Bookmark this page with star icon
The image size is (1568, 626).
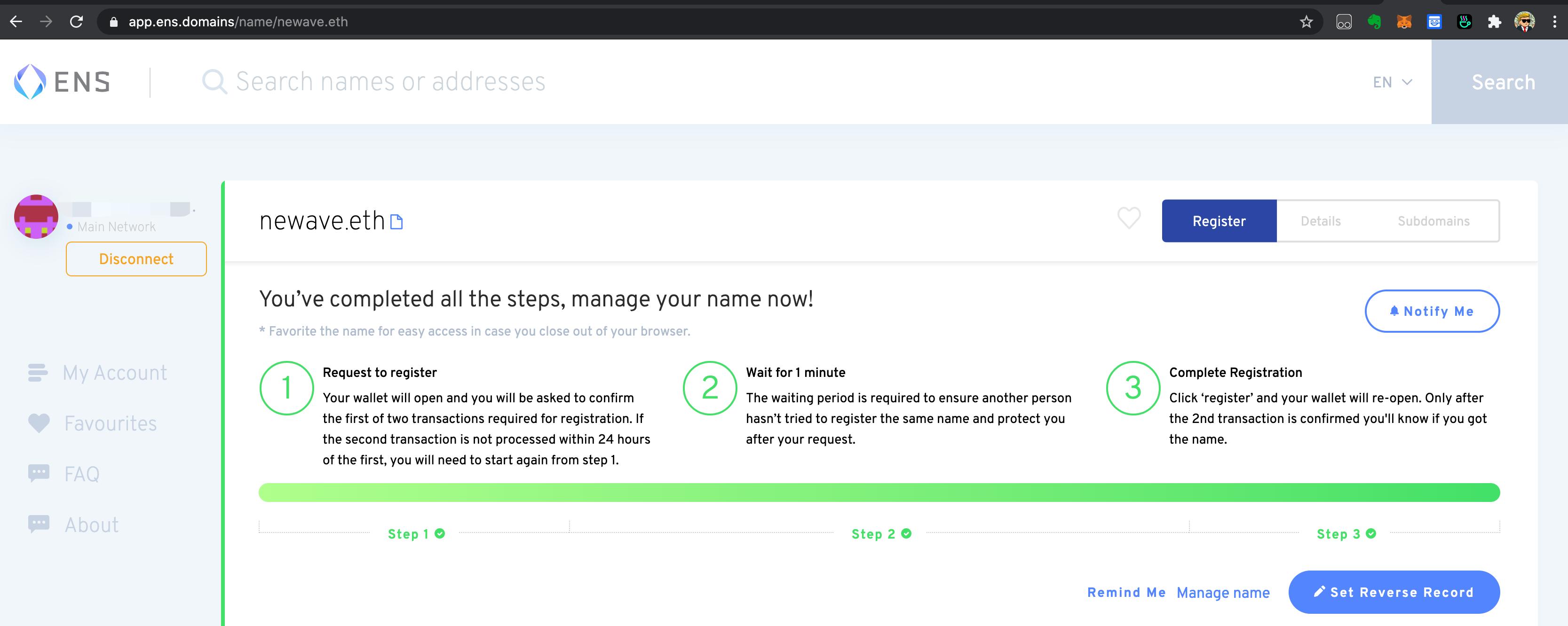1306,22
